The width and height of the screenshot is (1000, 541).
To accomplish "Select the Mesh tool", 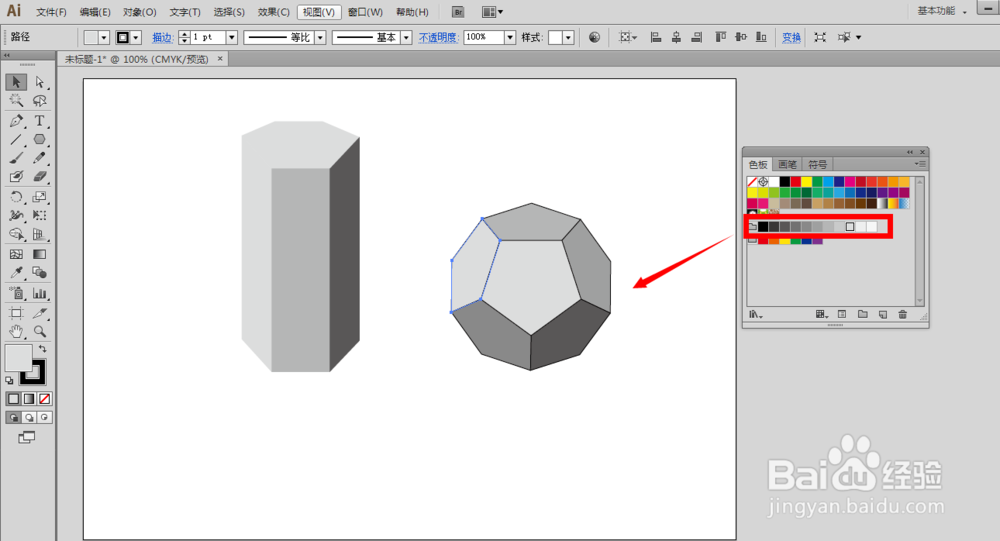I will coord(16,254).
